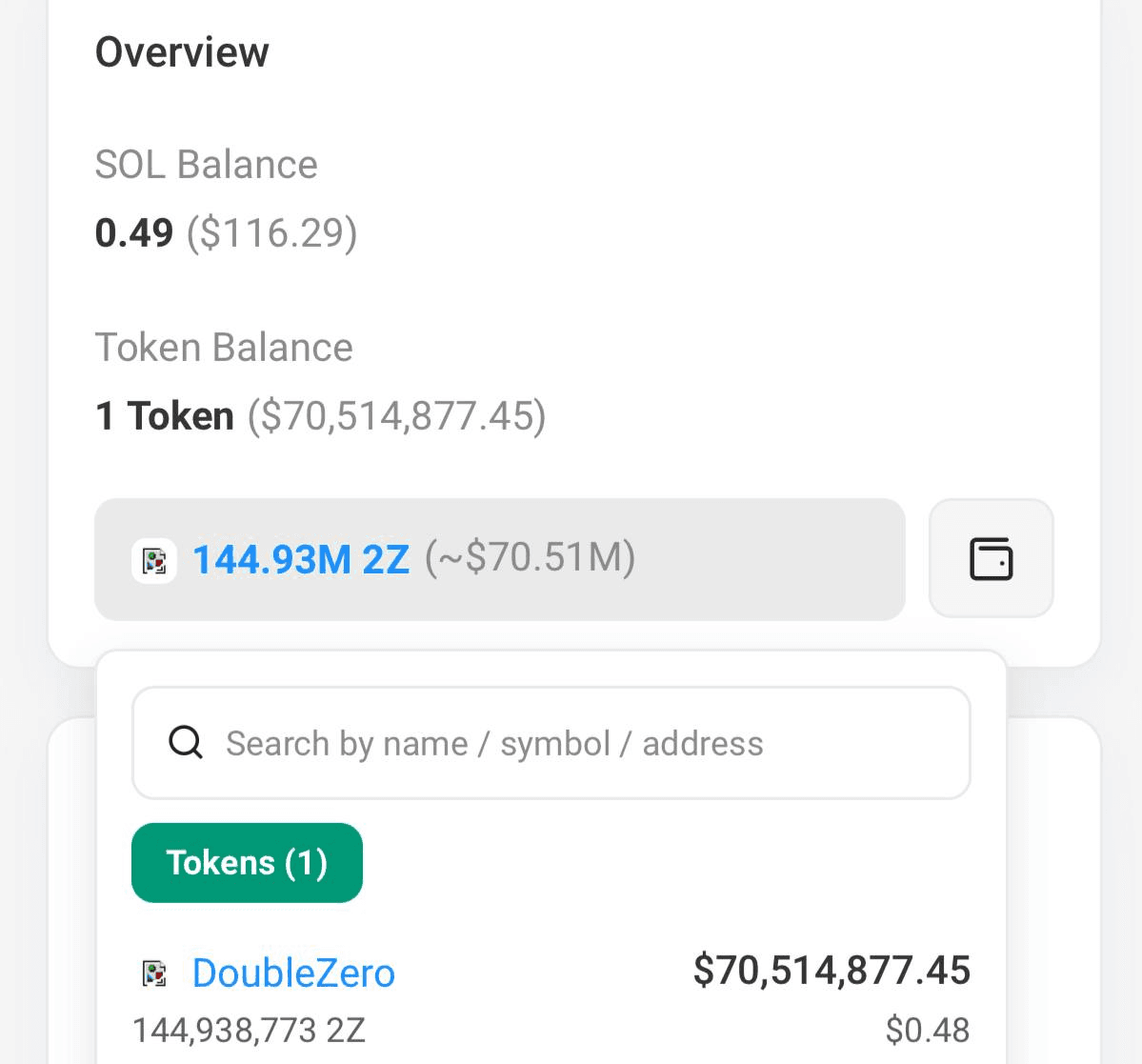The height and width of the screenshot is (1064, 1142).
Task: Click the bold $70,514,877.45 value in the DoubleZero row
Action: pos(831,971)
